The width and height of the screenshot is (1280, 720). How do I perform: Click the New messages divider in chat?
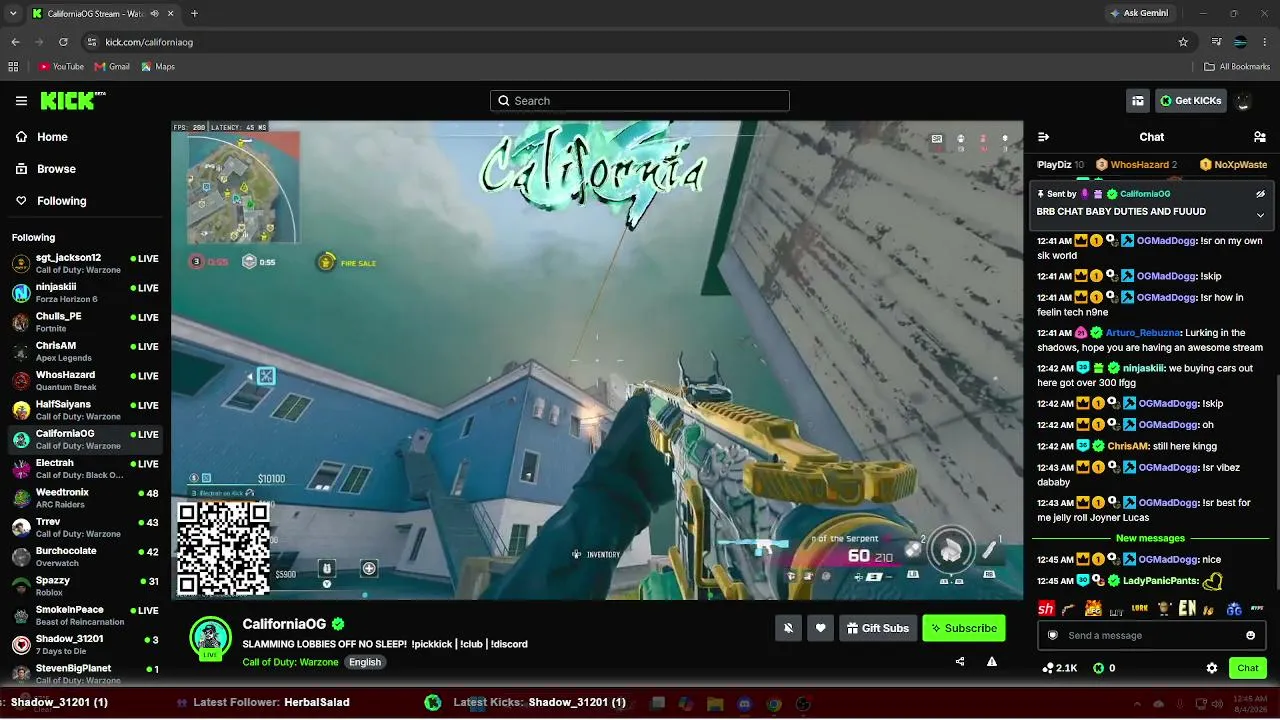coord(1150,539)
